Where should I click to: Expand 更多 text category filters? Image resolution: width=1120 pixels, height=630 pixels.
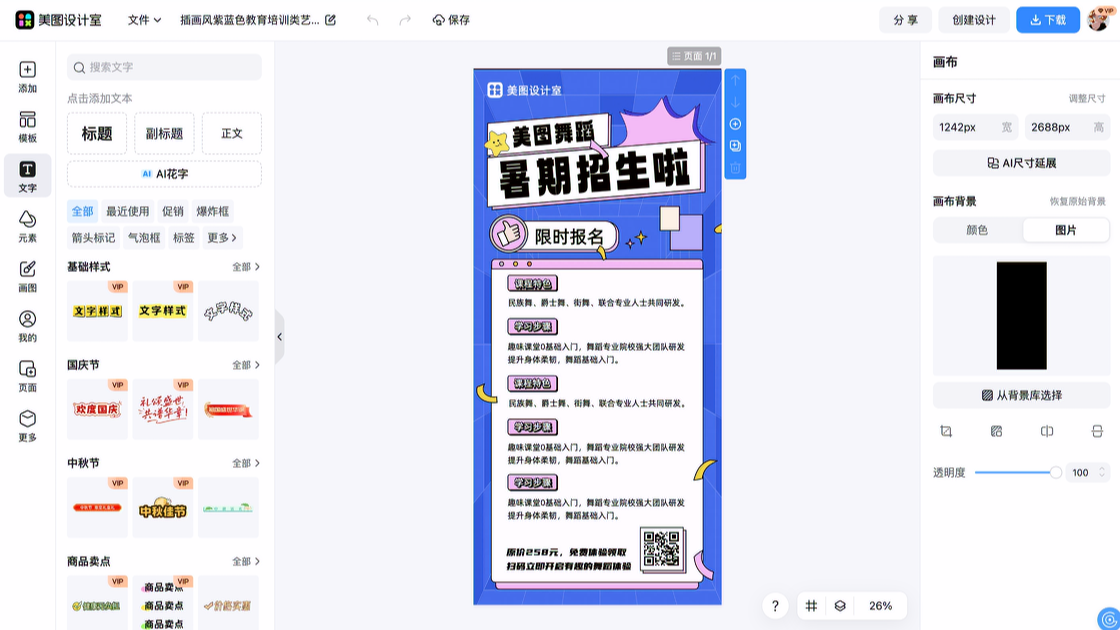click(222, 238)
